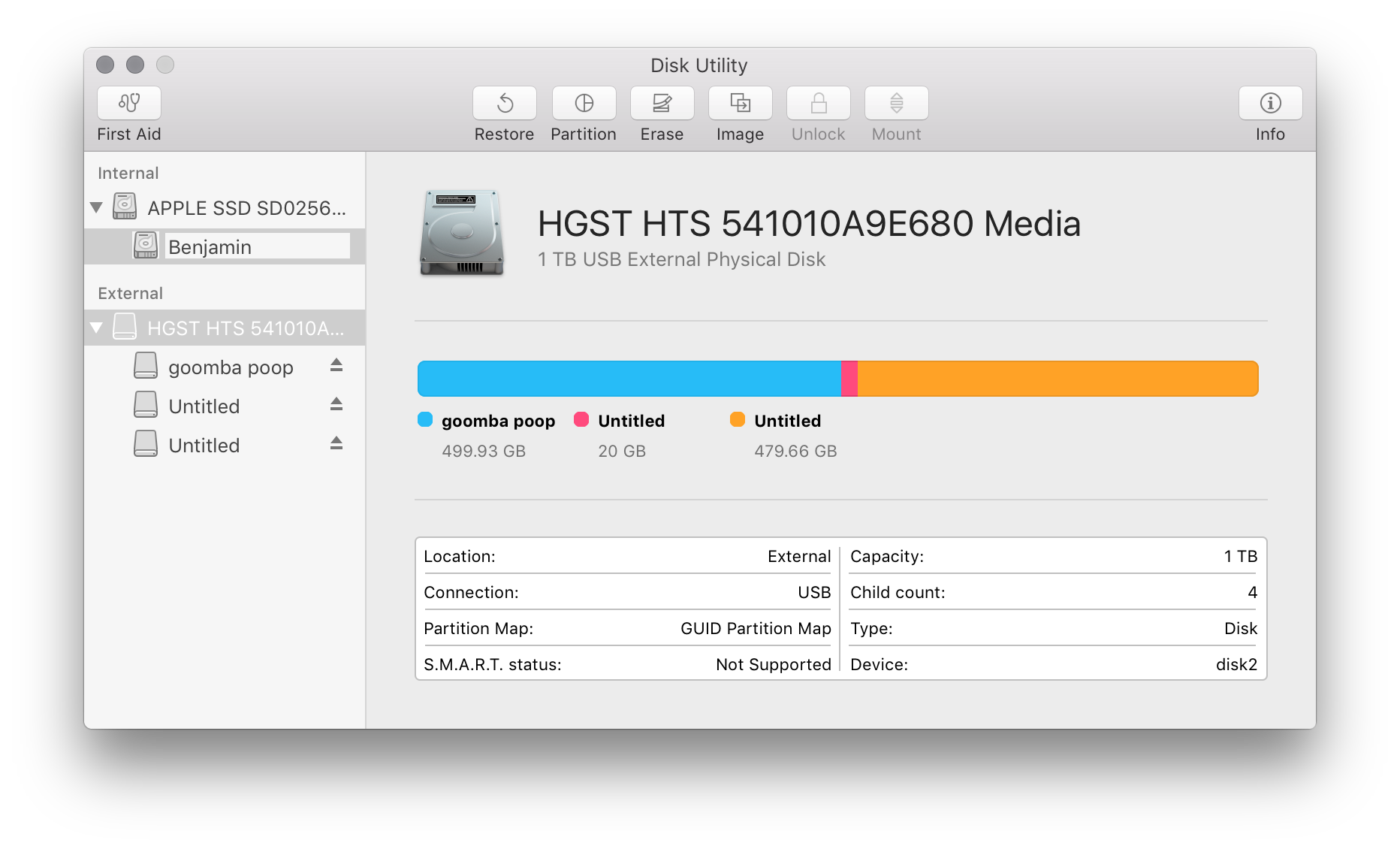The width and height of the screenshot is (1400, 849).
Task: Click the Capacity value '1 TB'
Action: pyautogui.click(x=1241, y=556)
